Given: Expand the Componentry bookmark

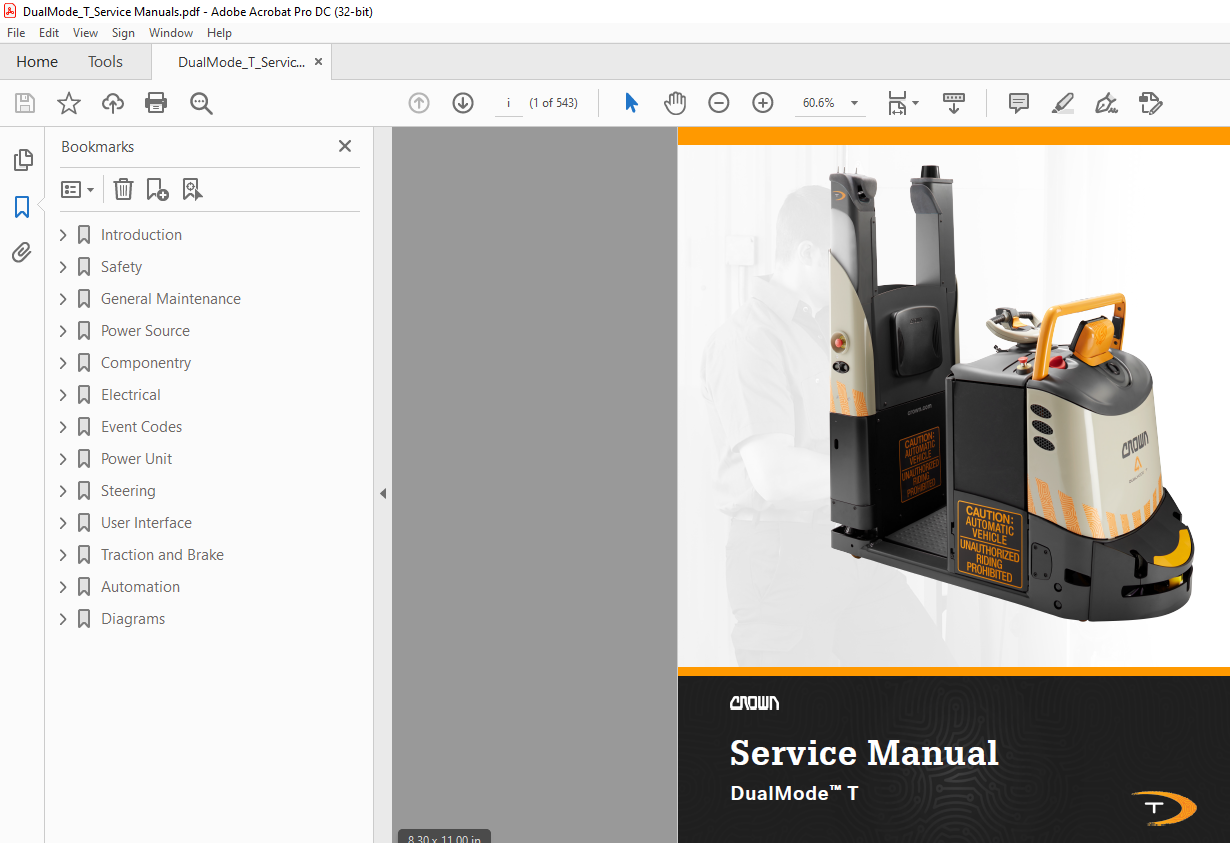Looking at the screenshot, I should [x=63, y=363].
